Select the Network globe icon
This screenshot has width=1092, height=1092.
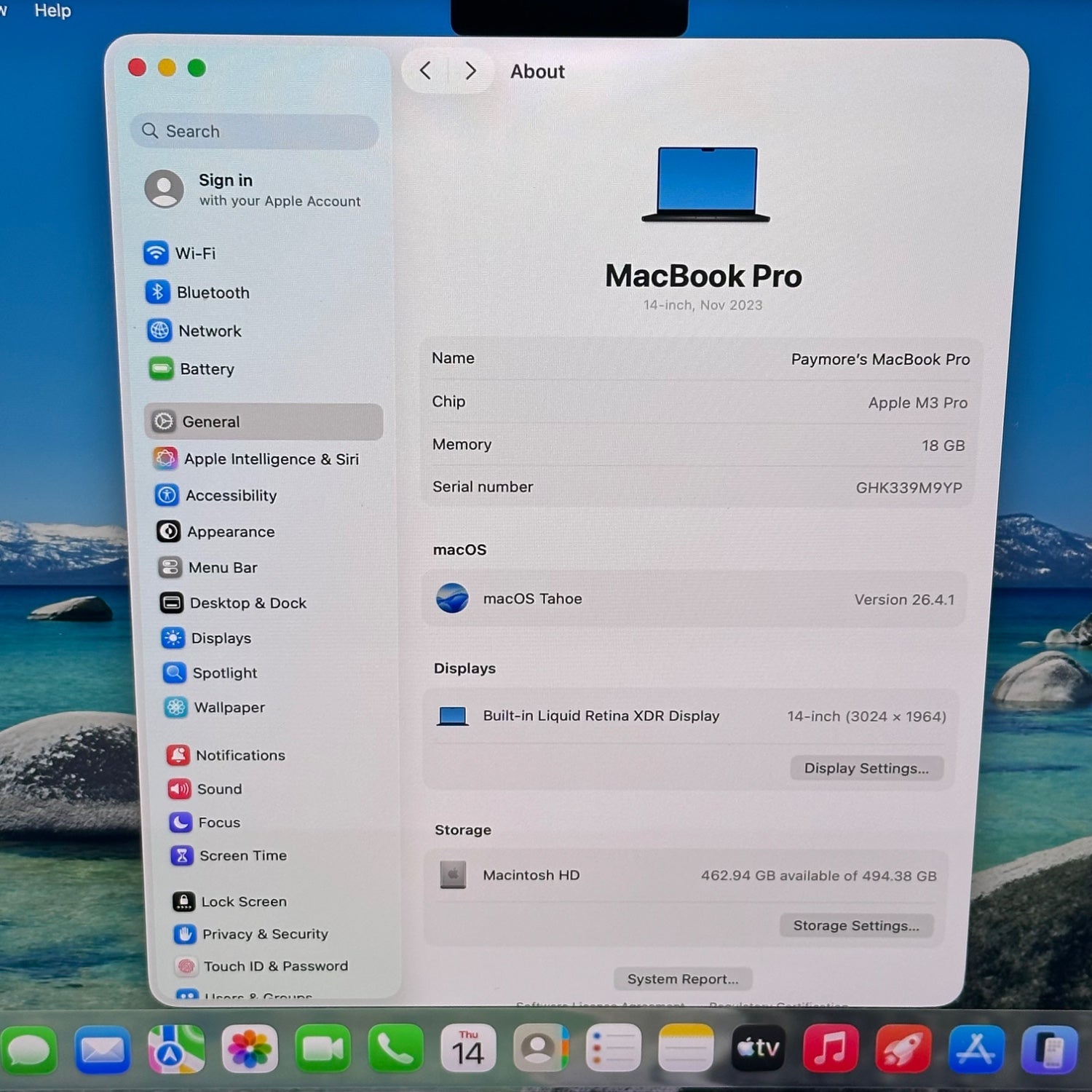(159, 331)
